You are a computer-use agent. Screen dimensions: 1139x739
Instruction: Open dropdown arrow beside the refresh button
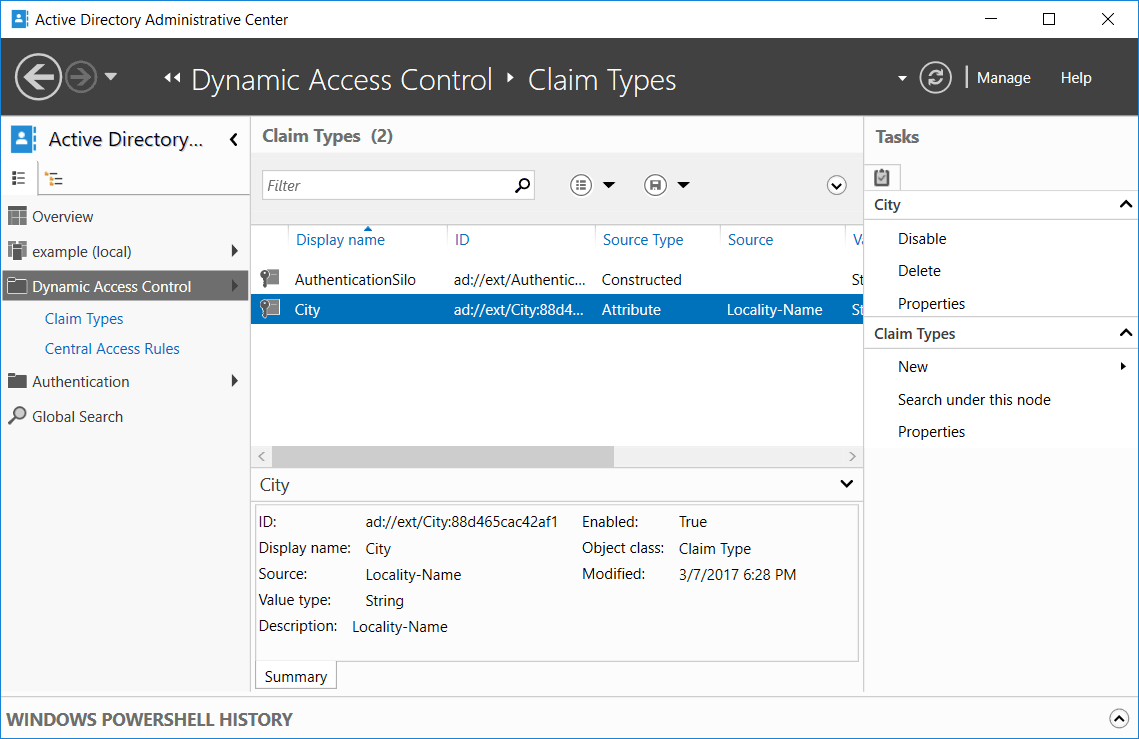pos(902,78)
